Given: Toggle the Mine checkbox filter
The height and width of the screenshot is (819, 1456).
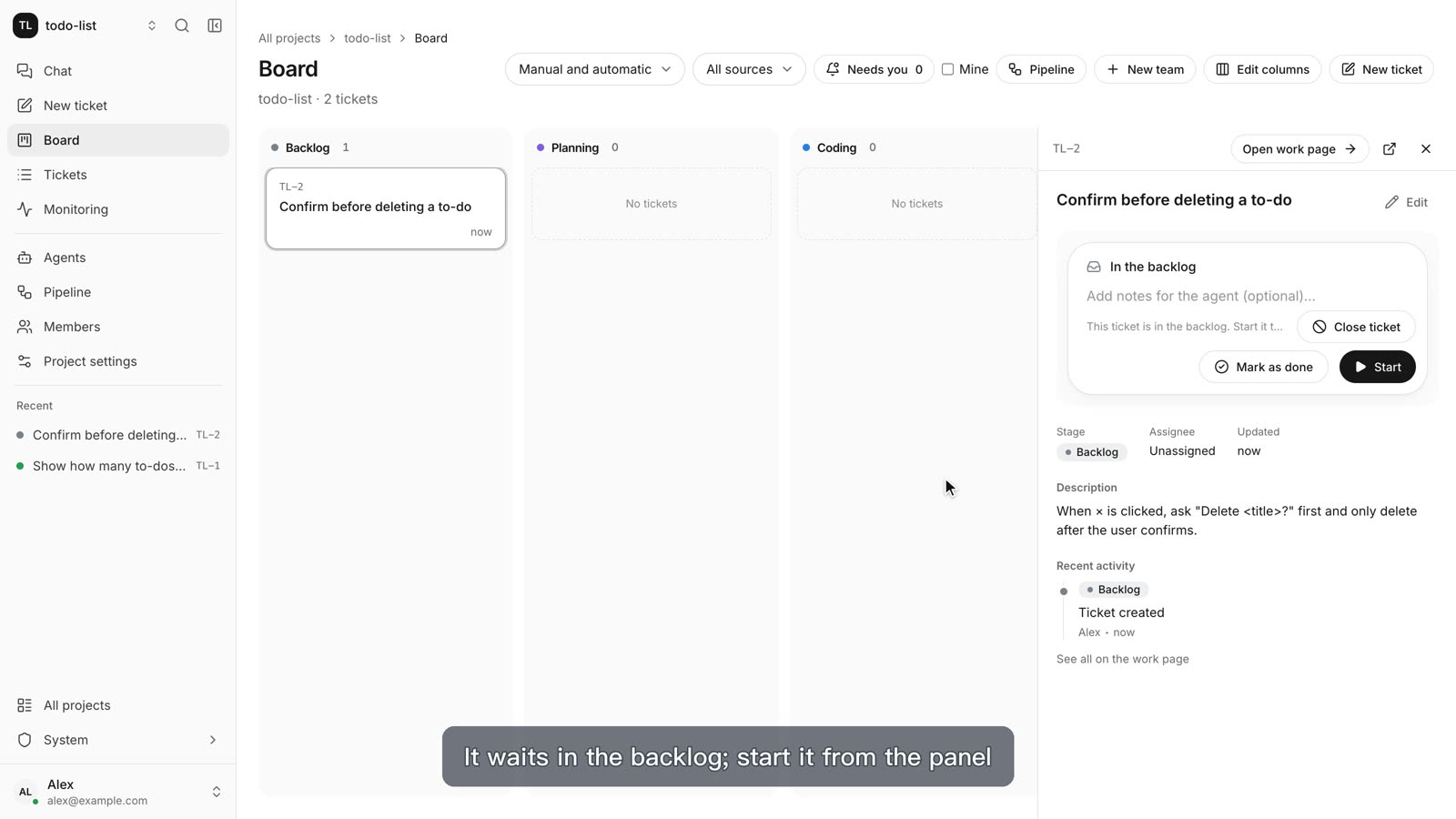Looking at the screenshot, I should click(x=947, y=69).
